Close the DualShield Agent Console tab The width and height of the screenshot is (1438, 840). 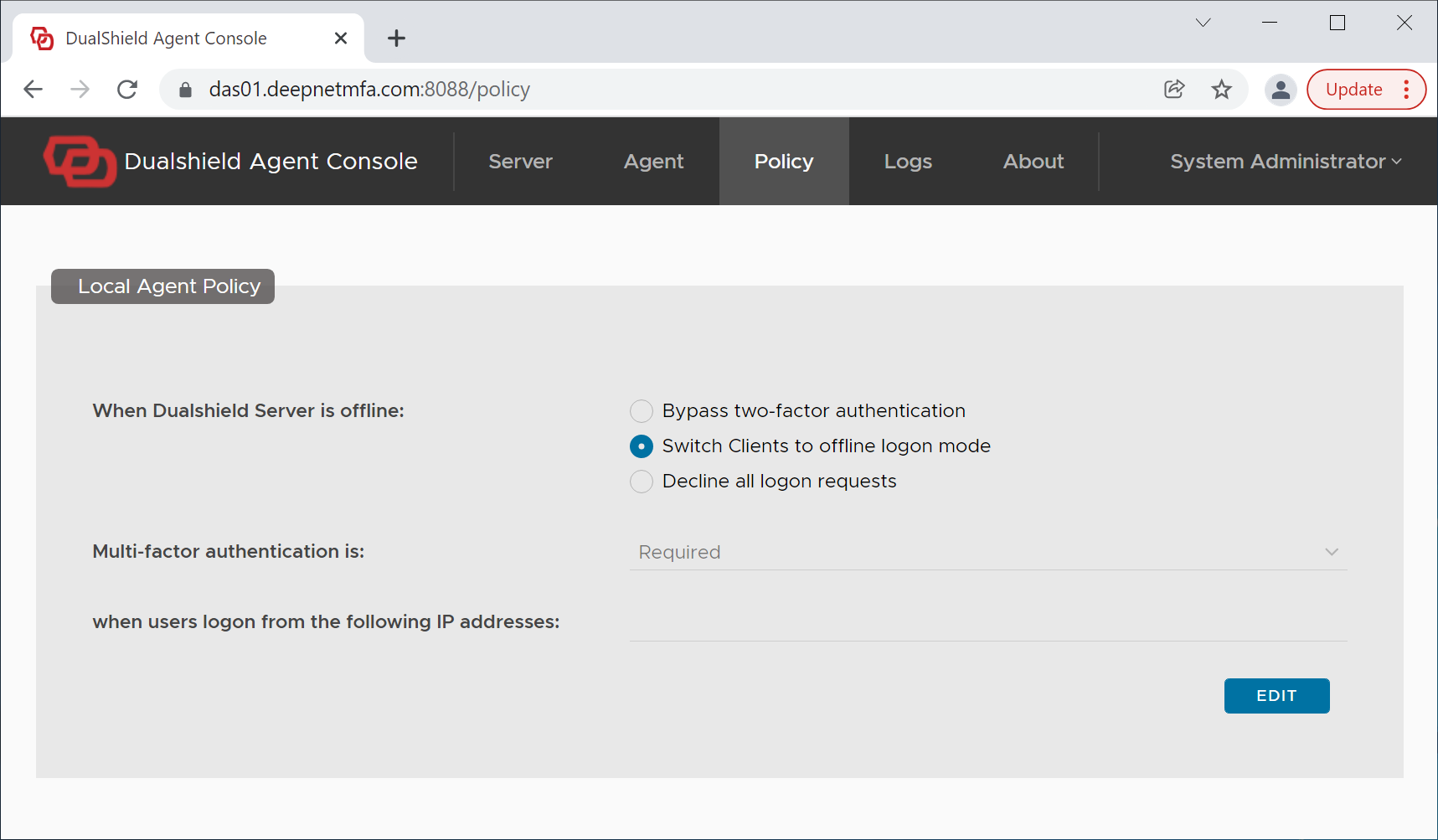tap(341, 39)
